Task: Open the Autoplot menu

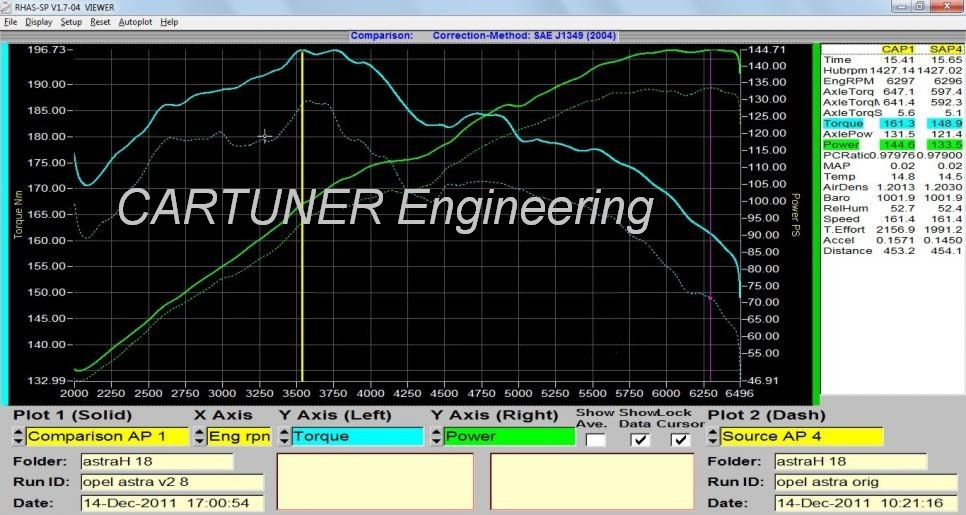Action: tap(135, 21)
